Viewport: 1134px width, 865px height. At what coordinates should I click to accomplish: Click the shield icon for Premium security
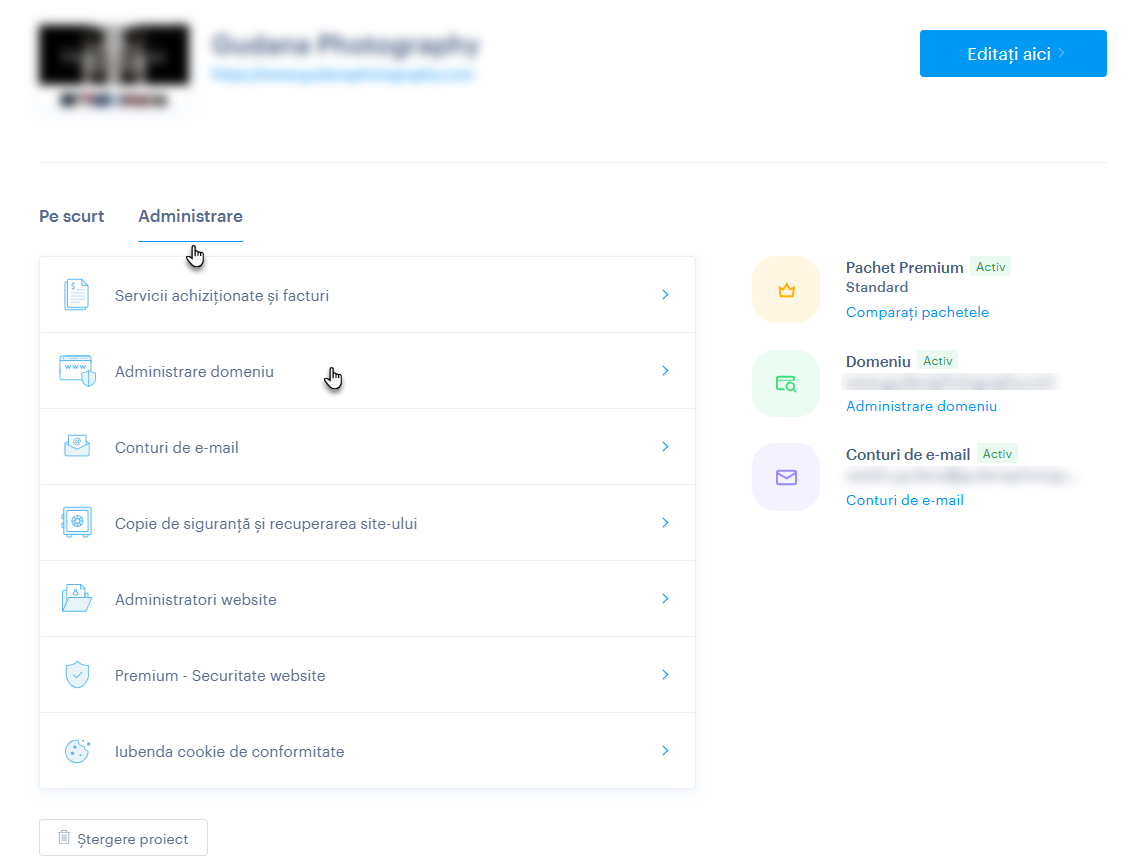tap(77, 675)
